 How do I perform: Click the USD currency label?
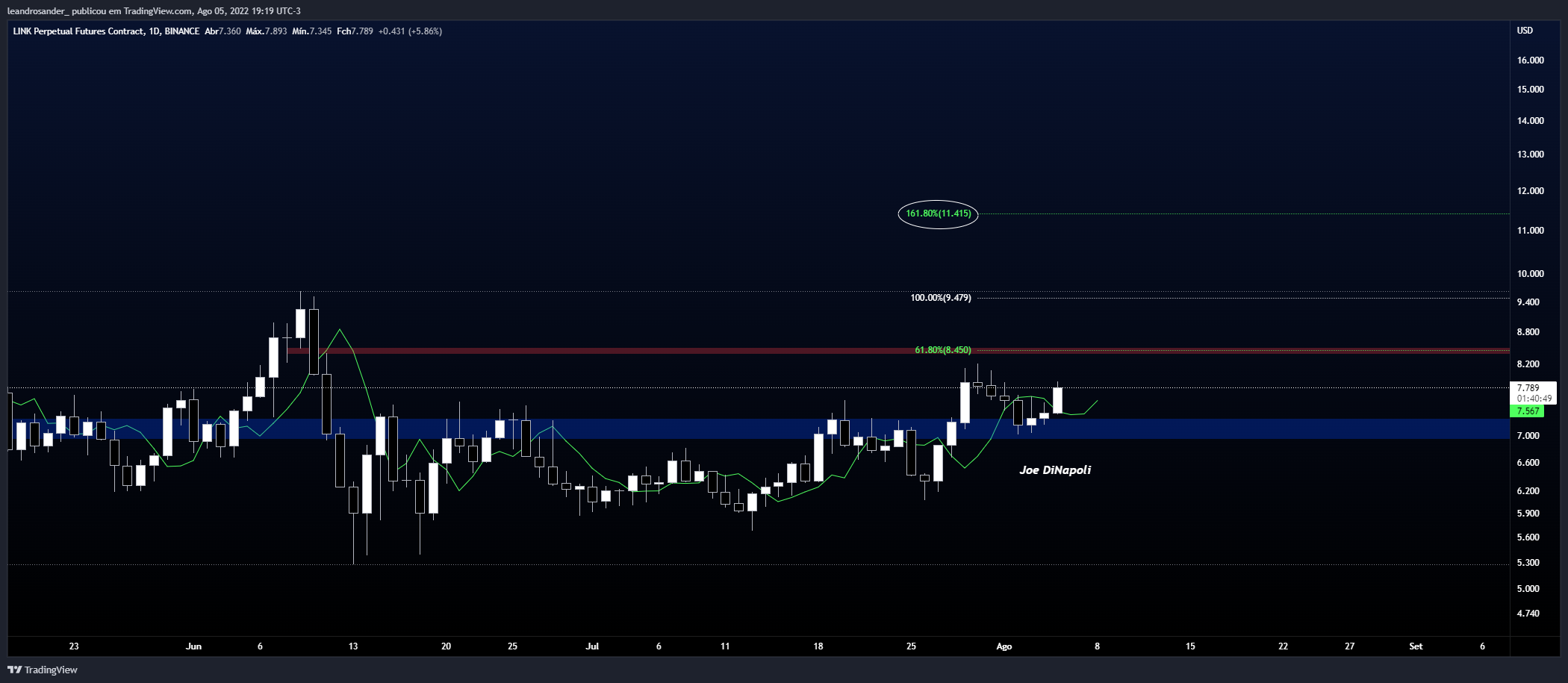pyautogui.click(x=1525, y=31)
